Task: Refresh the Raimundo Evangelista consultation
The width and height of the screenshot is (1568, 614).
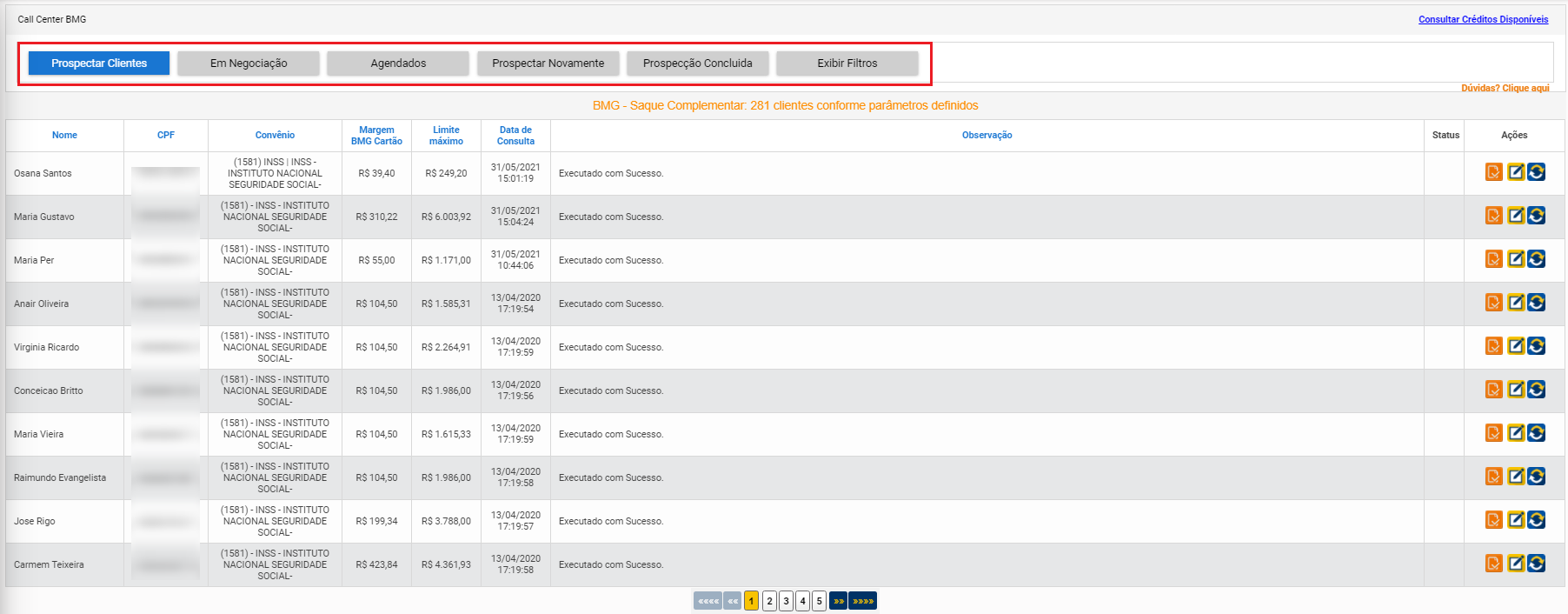Action: 1536,477
